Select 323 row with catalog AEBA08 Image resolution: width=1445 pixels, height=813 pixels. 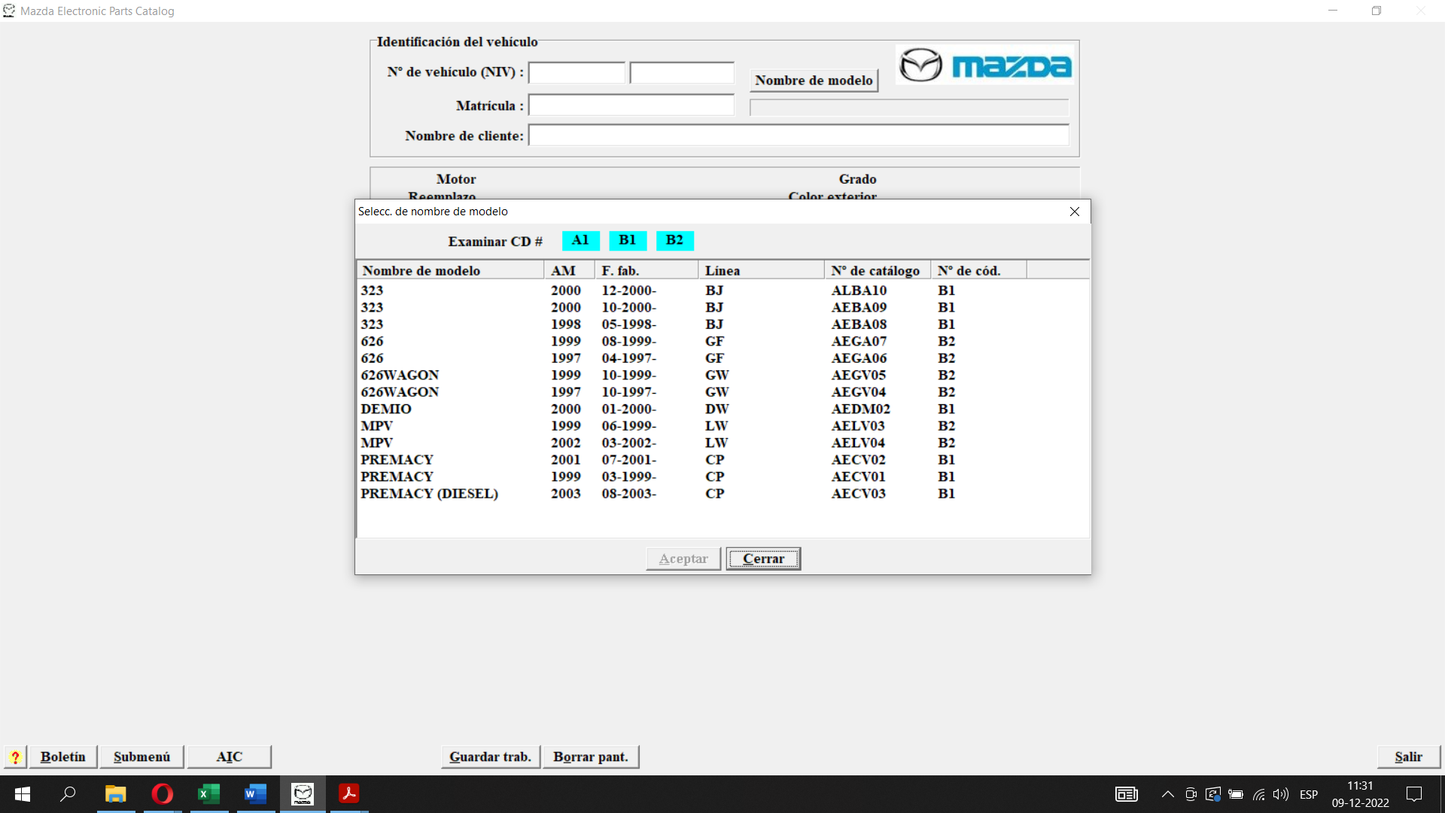point(722,325)
